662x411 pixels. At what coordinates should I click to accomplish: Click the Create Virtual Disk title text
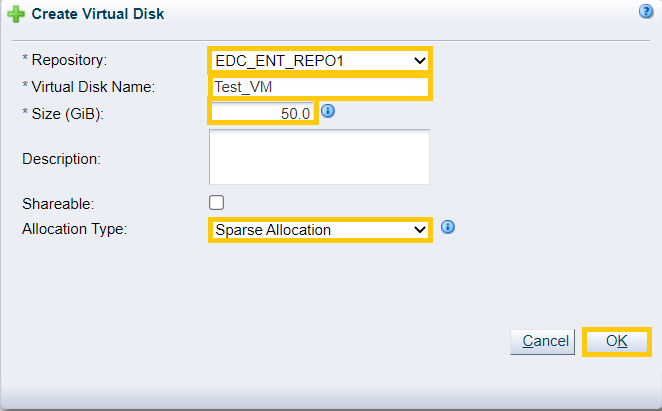click(x=98, y=14)
